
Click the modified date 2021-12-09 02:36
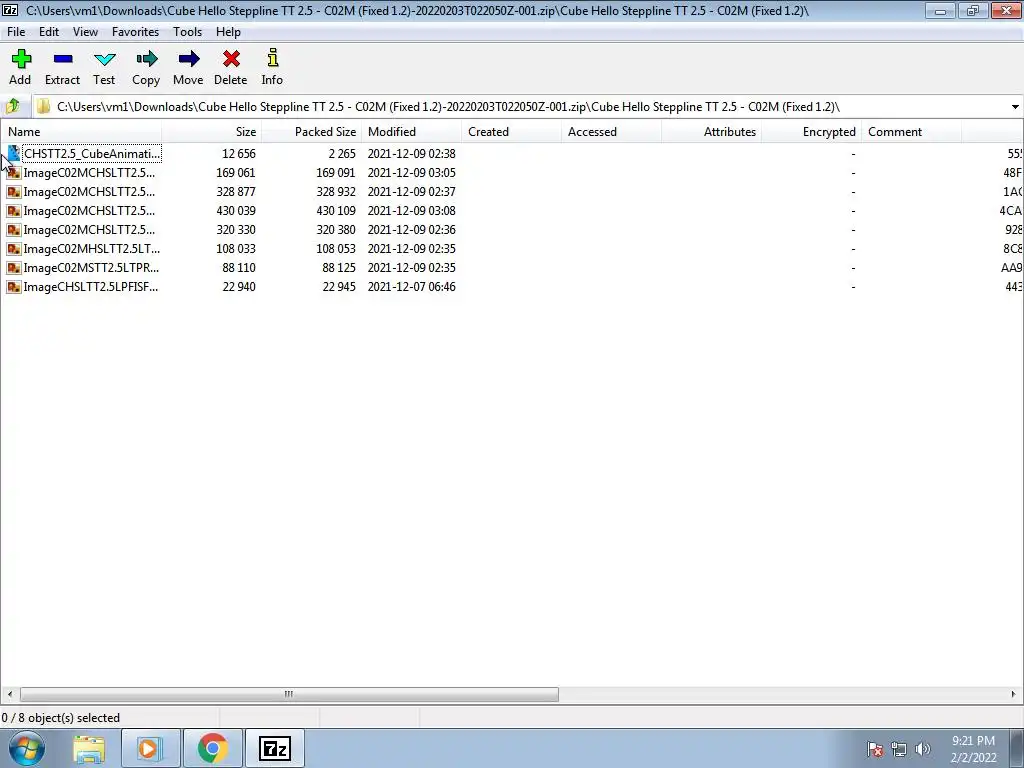pyautogui.click(x=411, y=229)
